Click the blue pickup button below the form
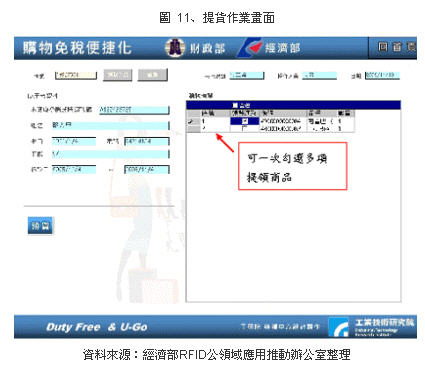The height and width of the screenshot is (367, 425). tap(40, 226)
